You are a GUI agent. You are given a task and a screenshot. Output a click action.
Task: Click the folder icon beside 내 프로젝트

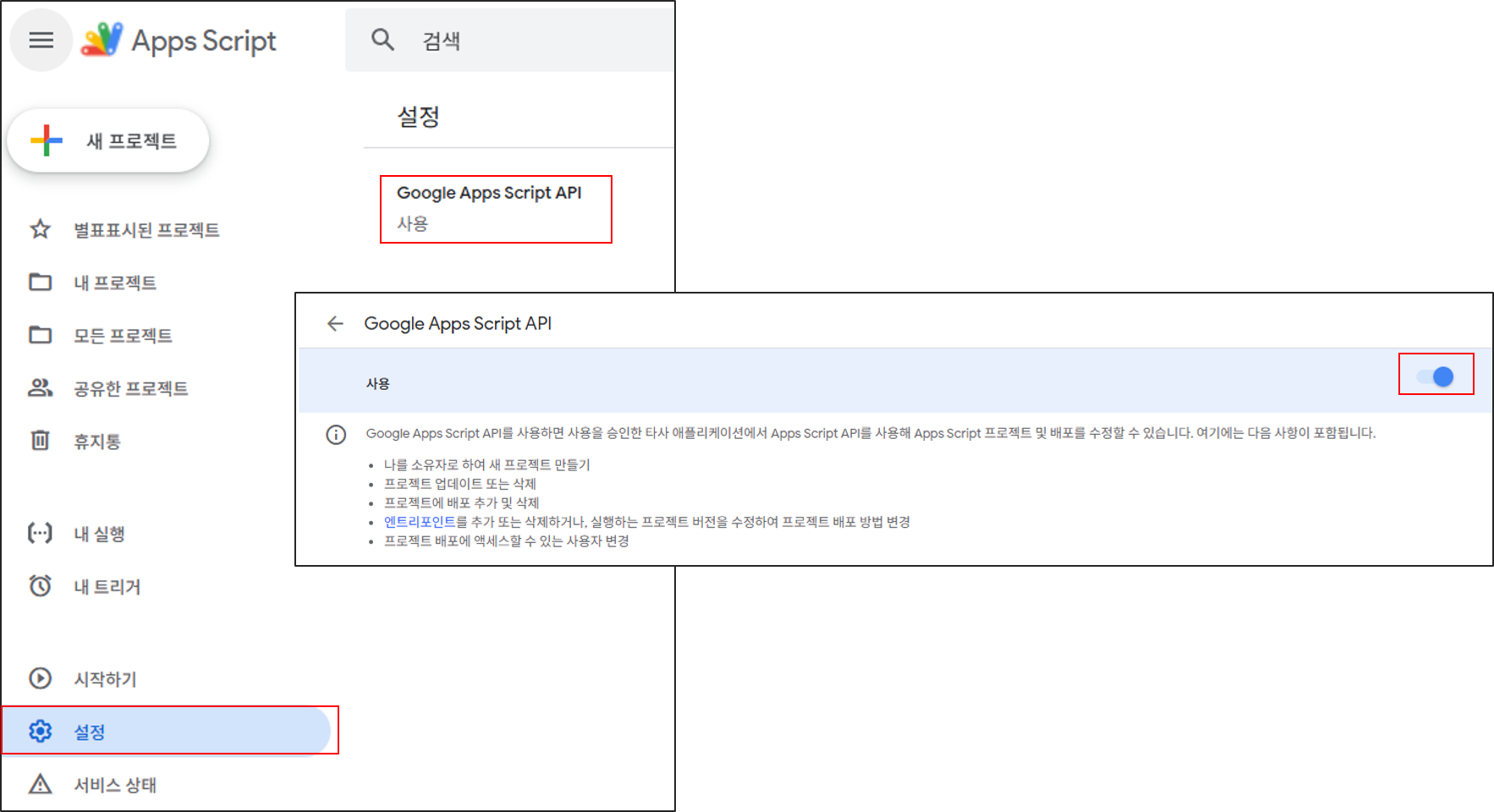point(40,282)
